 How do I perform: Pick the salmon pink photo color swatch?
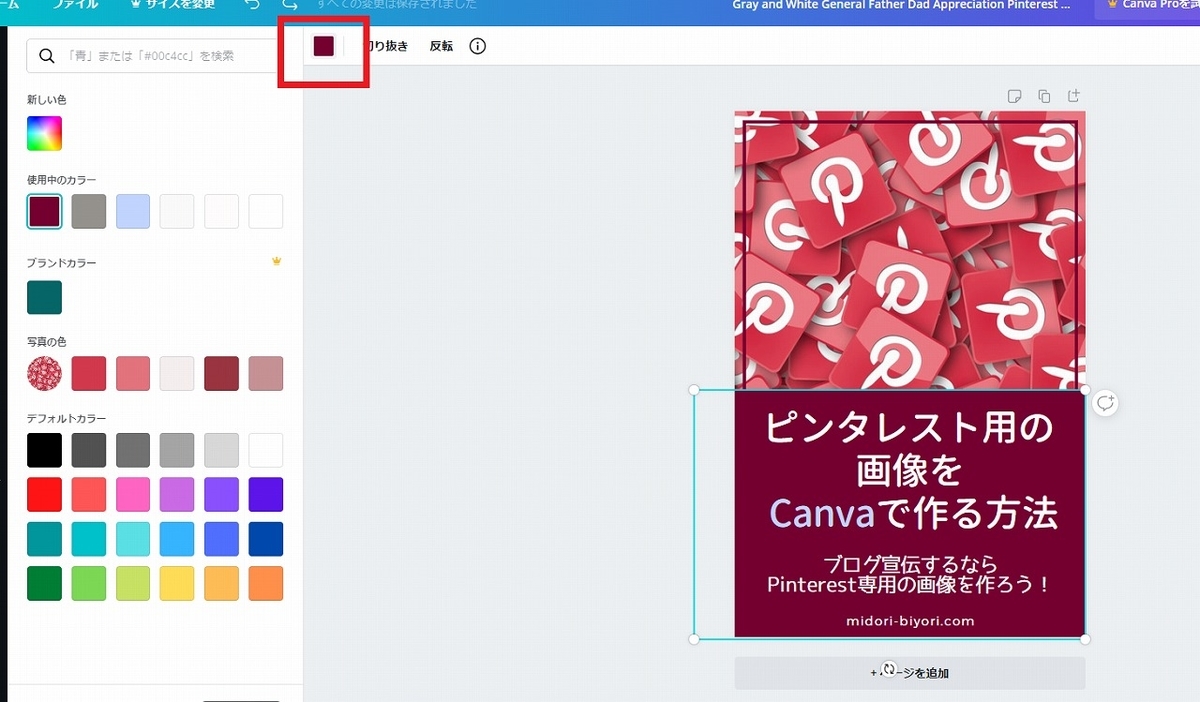[133, 373]
